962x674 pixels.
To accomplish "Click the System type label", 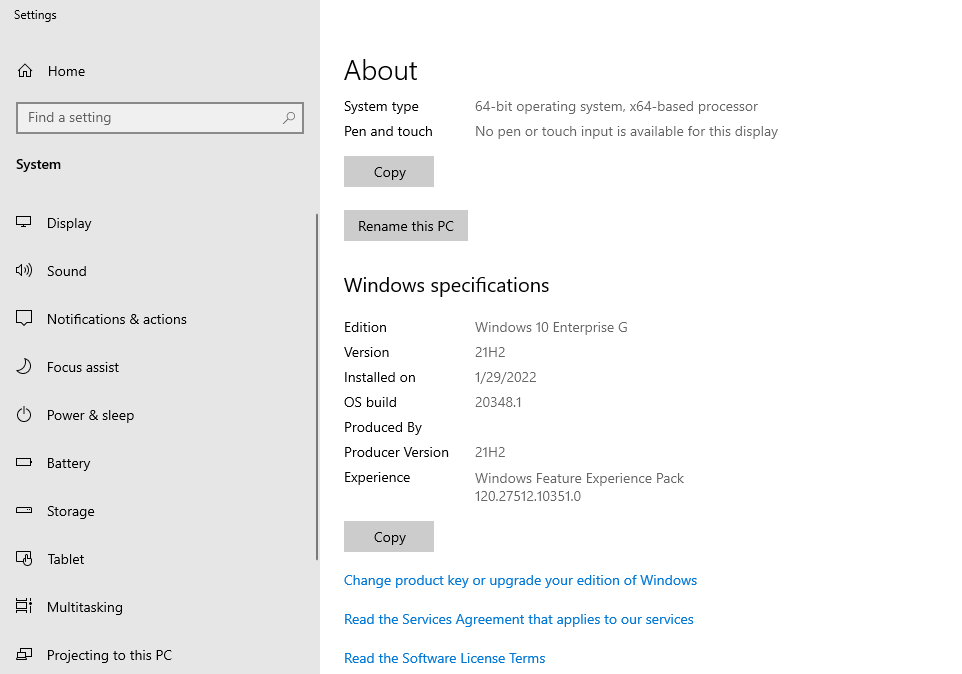I will pyautogui.click(x=381, y=107).
